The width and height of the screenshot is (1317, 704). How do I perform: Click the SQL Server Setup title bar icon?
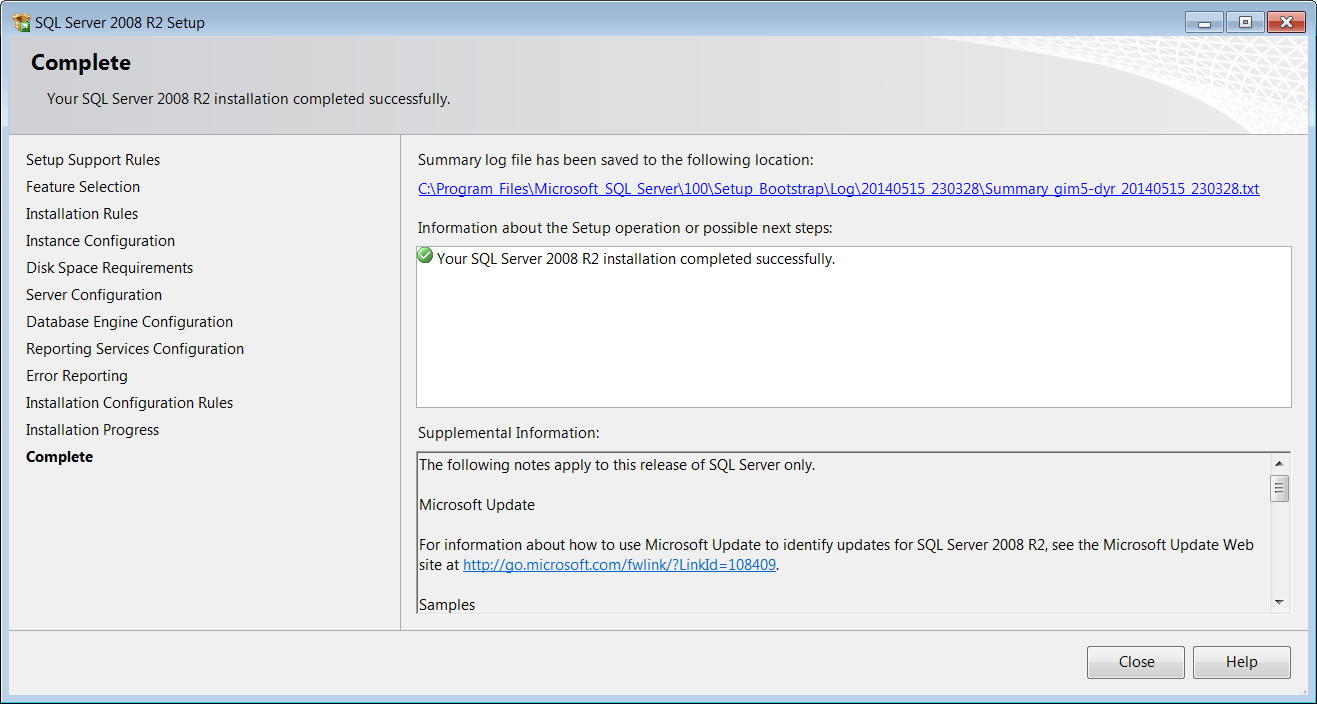pyautogui.click(x=21, y=22)
